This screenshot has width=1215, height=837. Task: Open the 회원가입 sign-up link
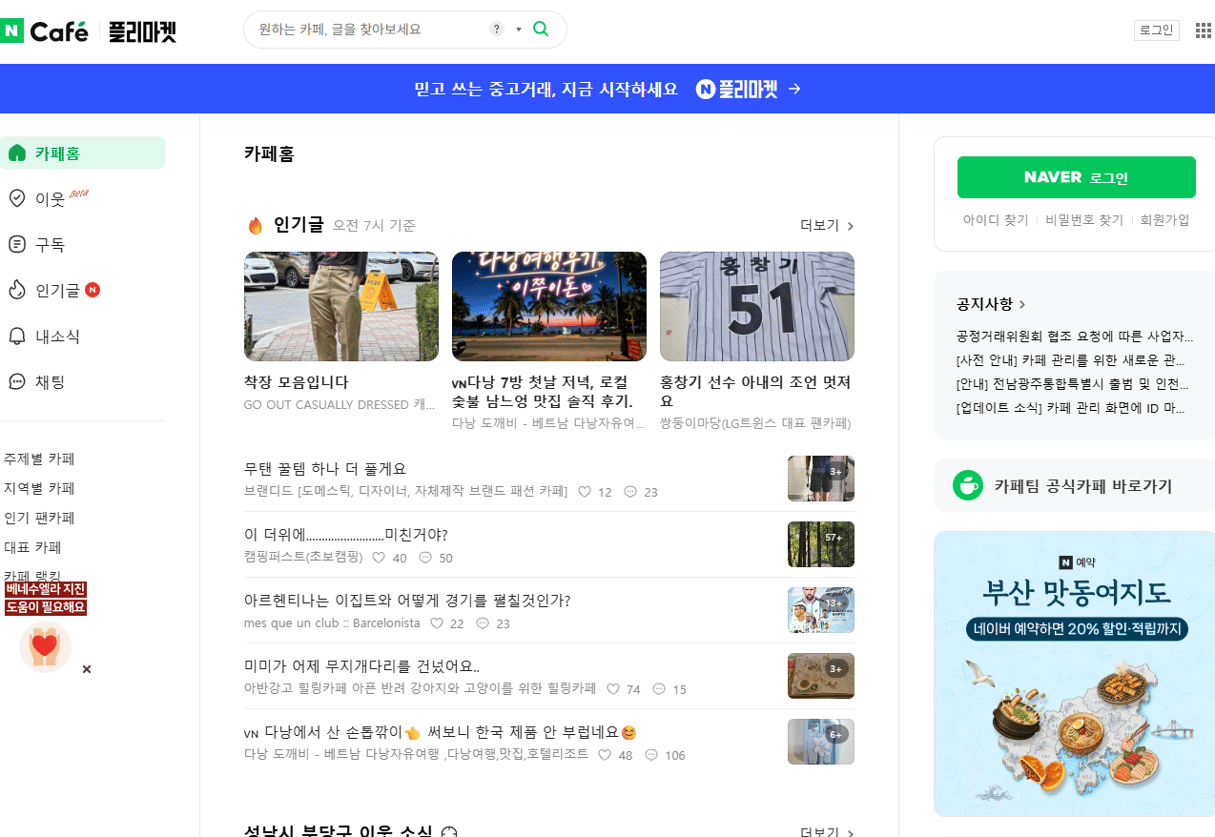1165,220
